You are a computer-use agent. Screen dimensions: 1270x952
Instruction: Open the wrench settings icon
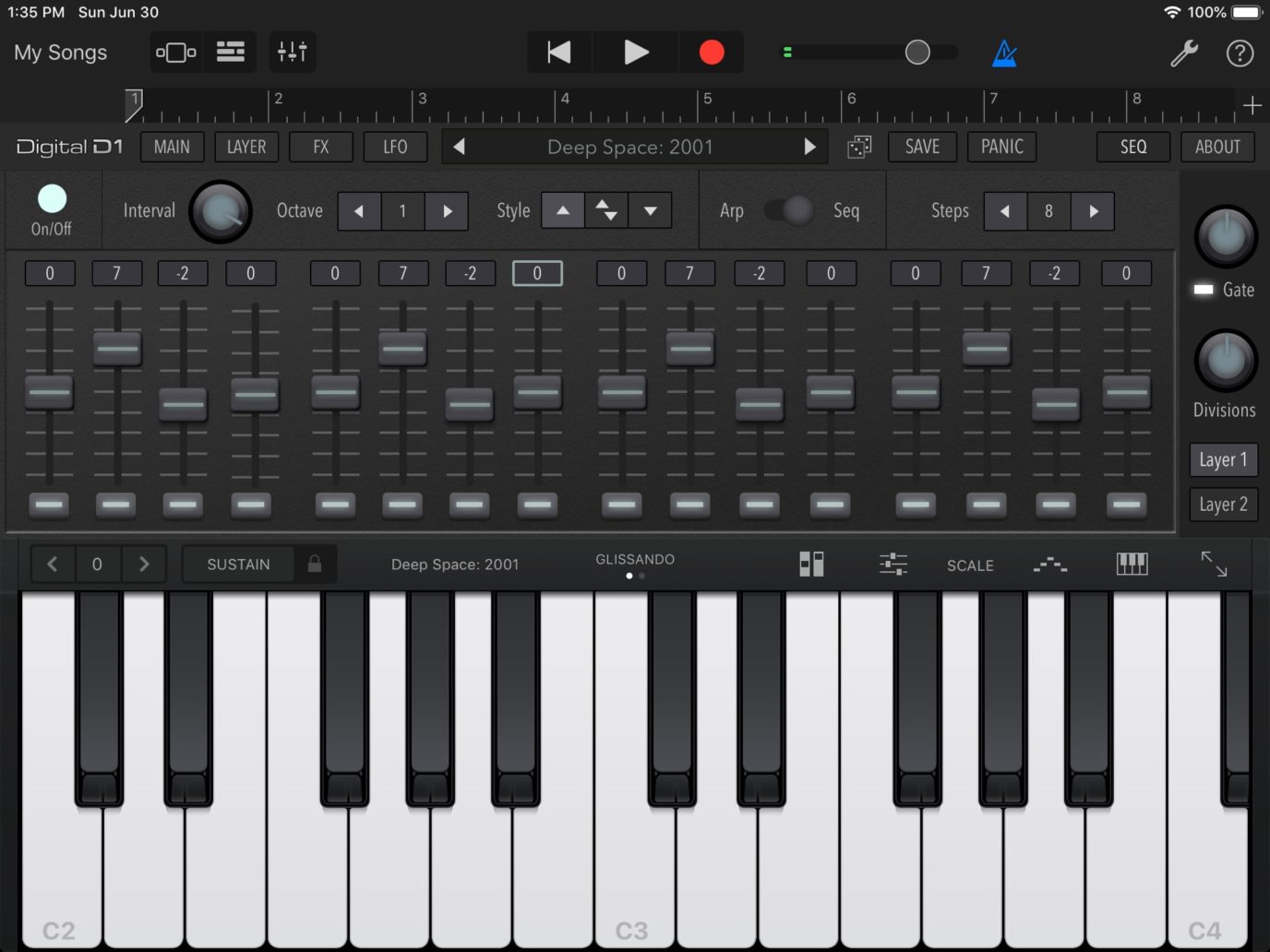(1183, 54)
